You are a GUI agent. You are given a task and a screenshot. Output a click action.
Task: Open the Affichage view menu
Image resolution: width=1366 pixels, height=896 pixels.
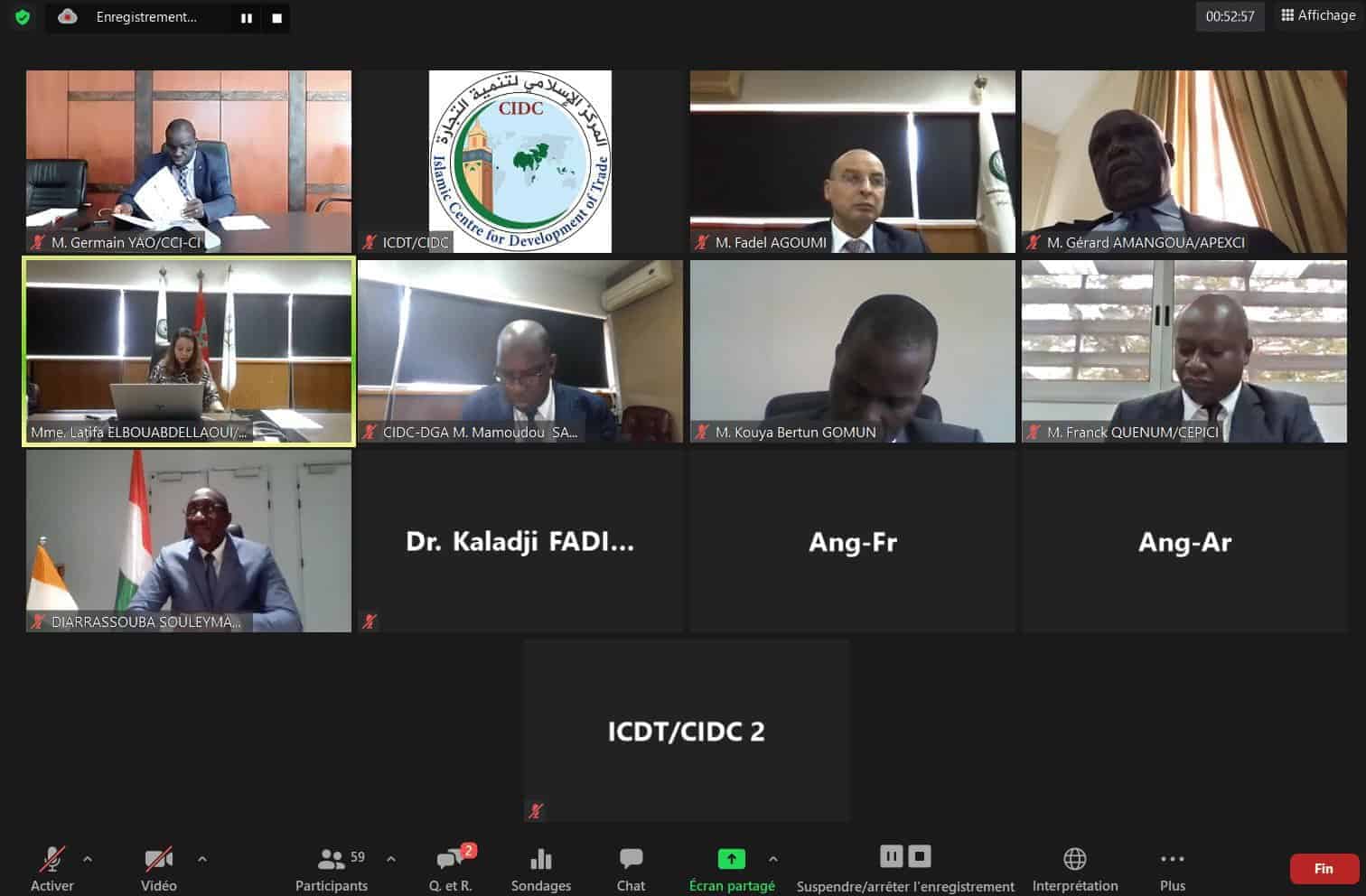pos(1318,15)
